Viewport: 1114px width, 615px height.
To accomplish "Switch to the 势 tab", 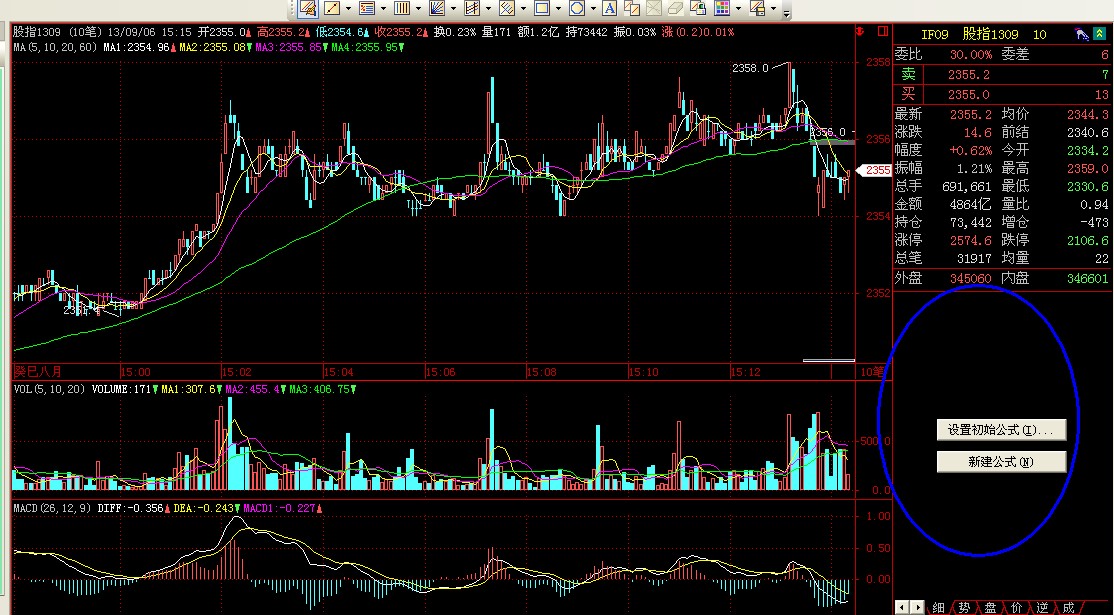I will tap(964, 607).
